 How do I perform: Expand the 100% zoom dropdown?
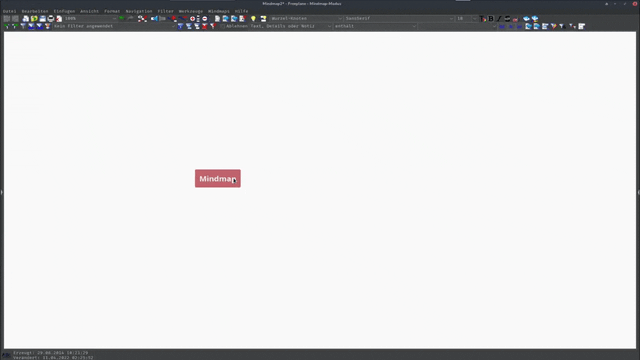(x=91, y=18)
